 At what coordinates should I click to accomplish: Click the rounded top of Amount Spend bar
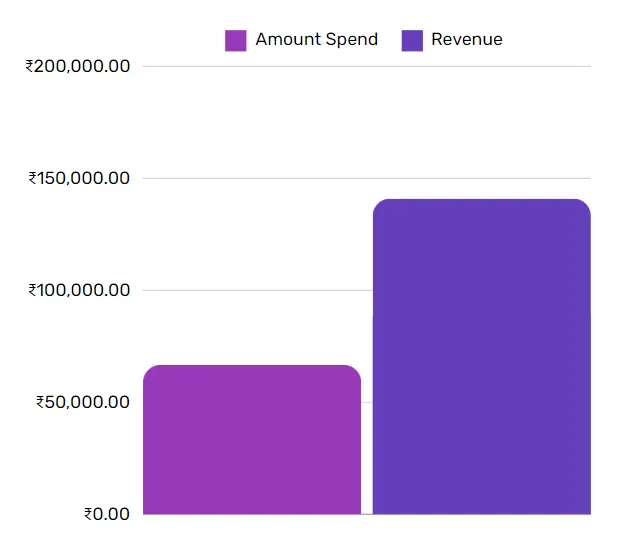[252, 369]
